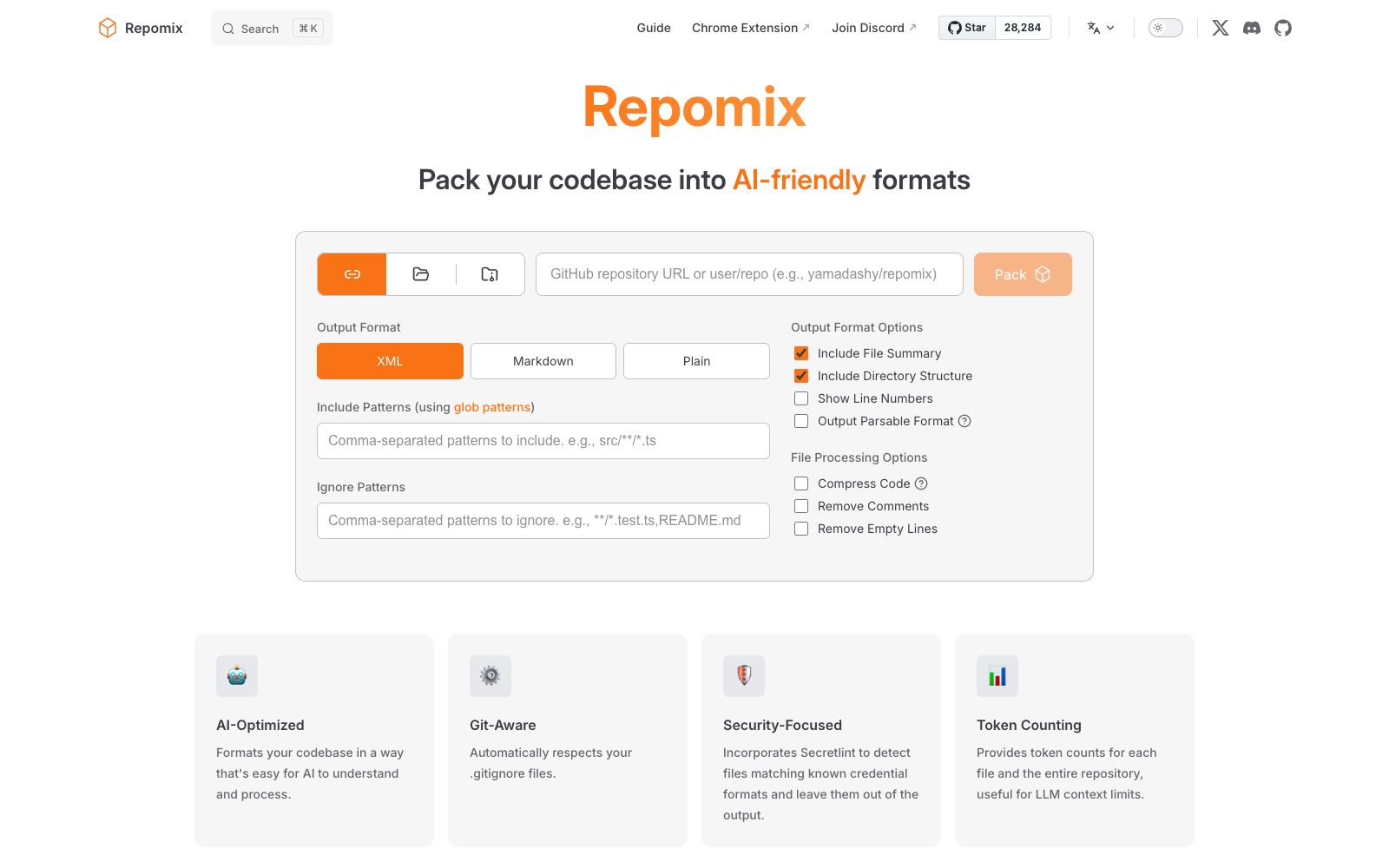Click the File Processing Options label
This screenshot has width=1389, height=868.
pos(859,457)
